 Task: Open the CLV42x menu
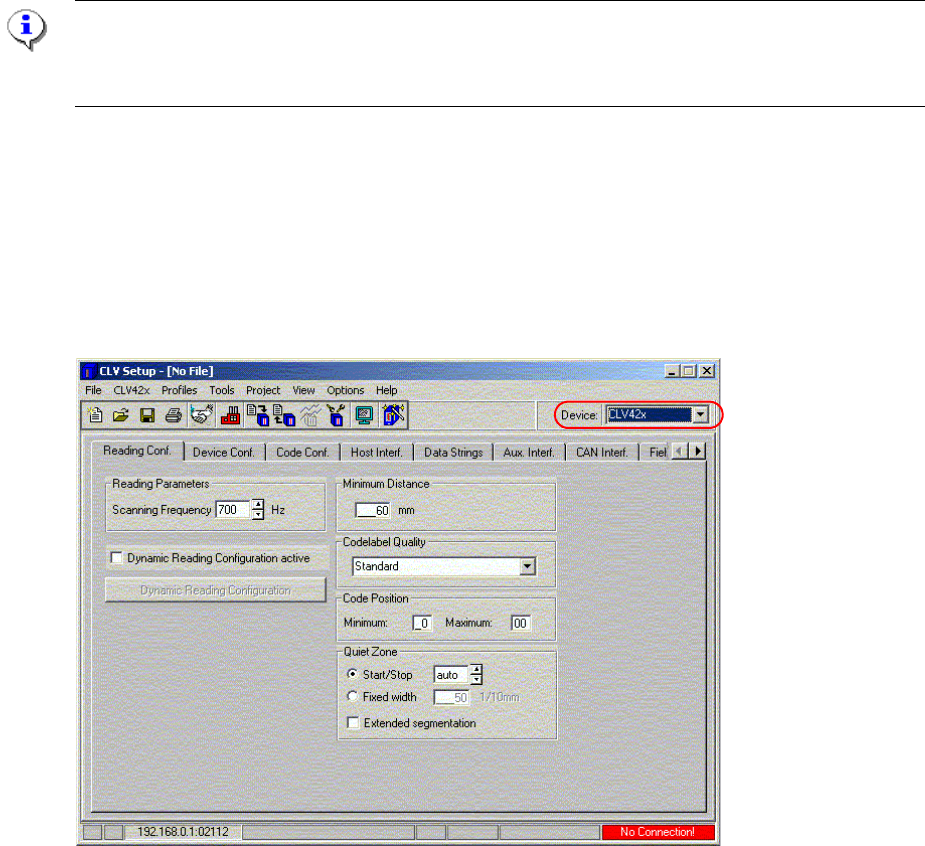tap(132, 390)
